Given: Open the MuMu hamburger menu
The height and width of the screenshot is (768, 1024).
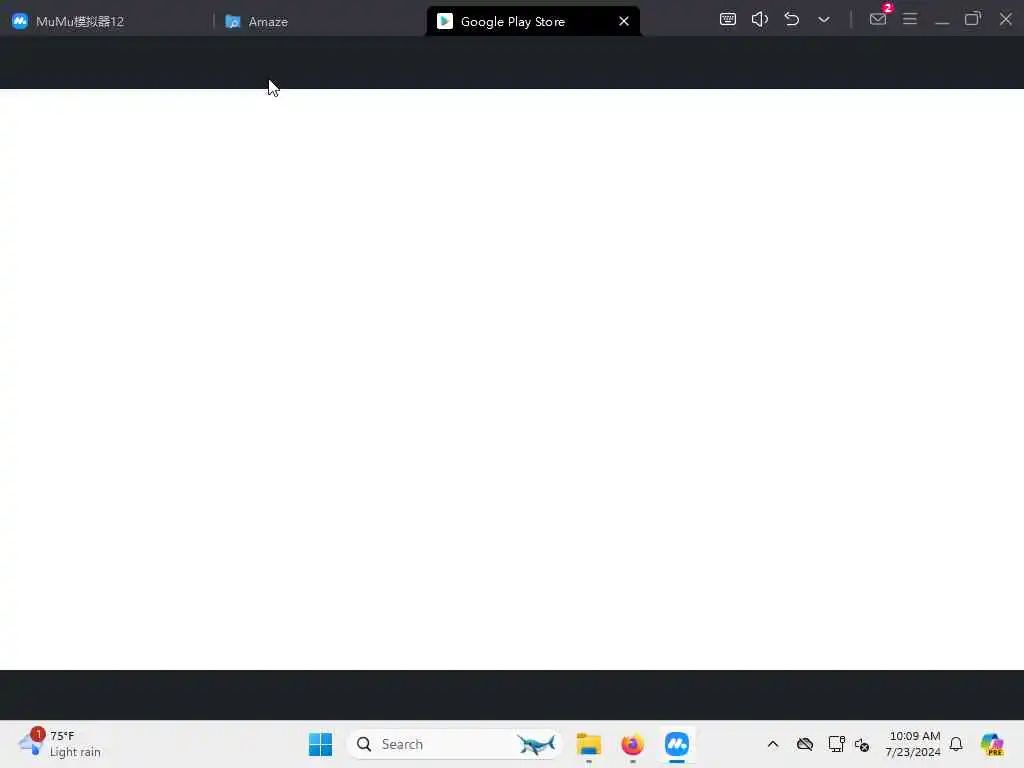Looking at the screenshot, I should pos(910,19).
